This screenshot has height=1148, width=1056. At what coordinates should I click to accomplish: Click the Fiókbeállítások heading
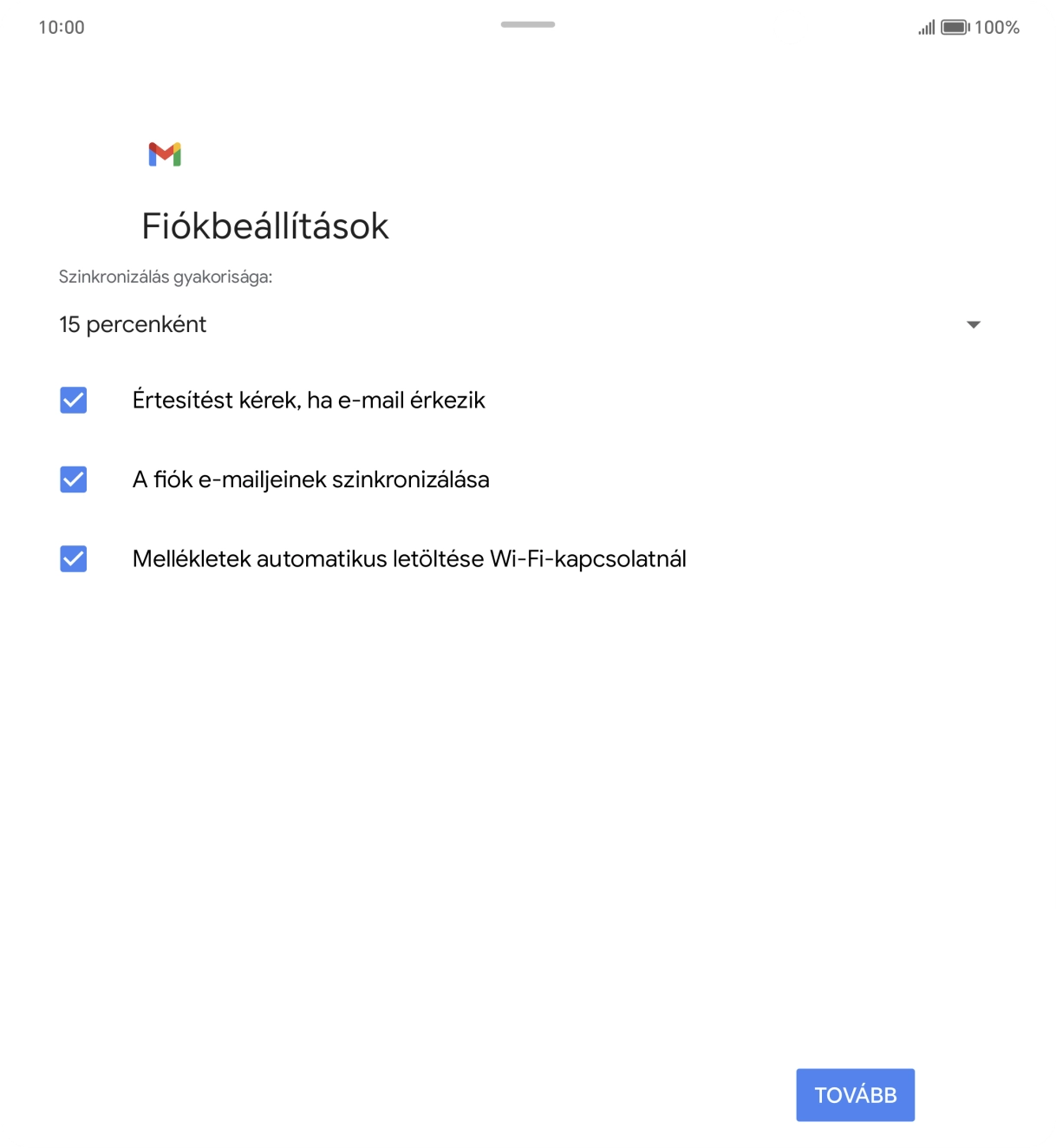264,225
